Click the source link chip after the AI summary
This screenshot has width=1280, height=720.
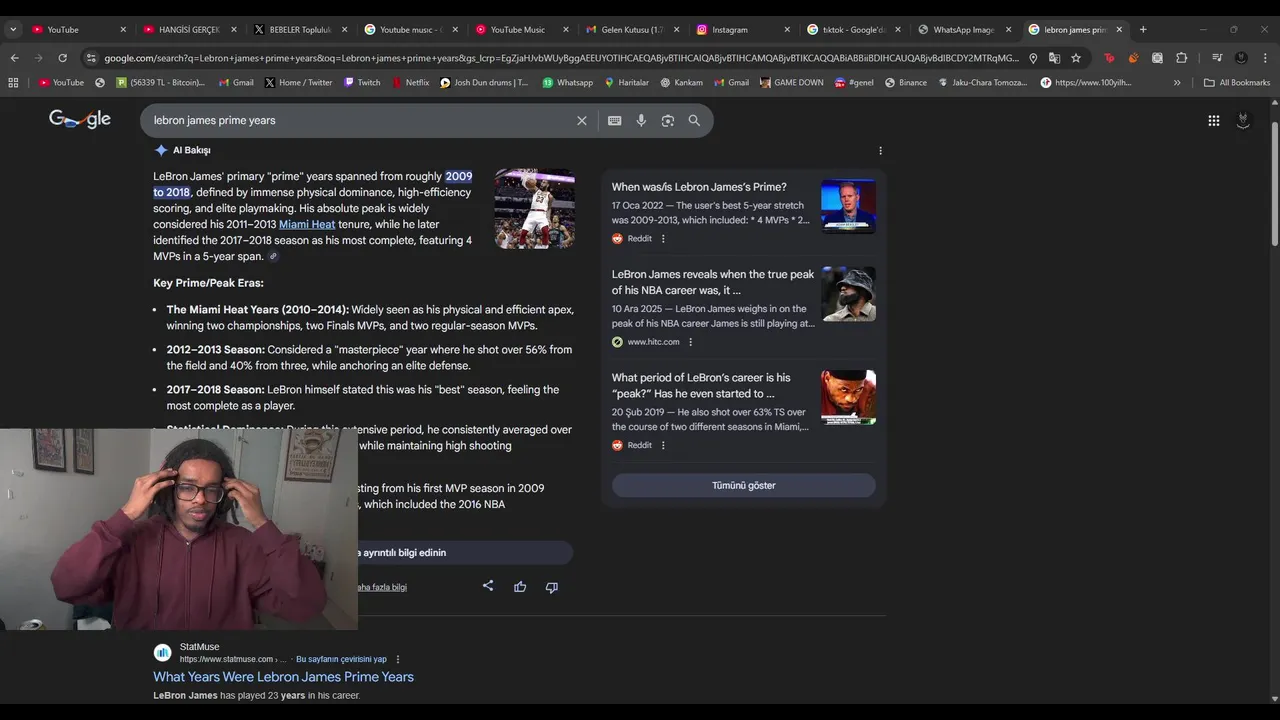click(x=273, y=257)
